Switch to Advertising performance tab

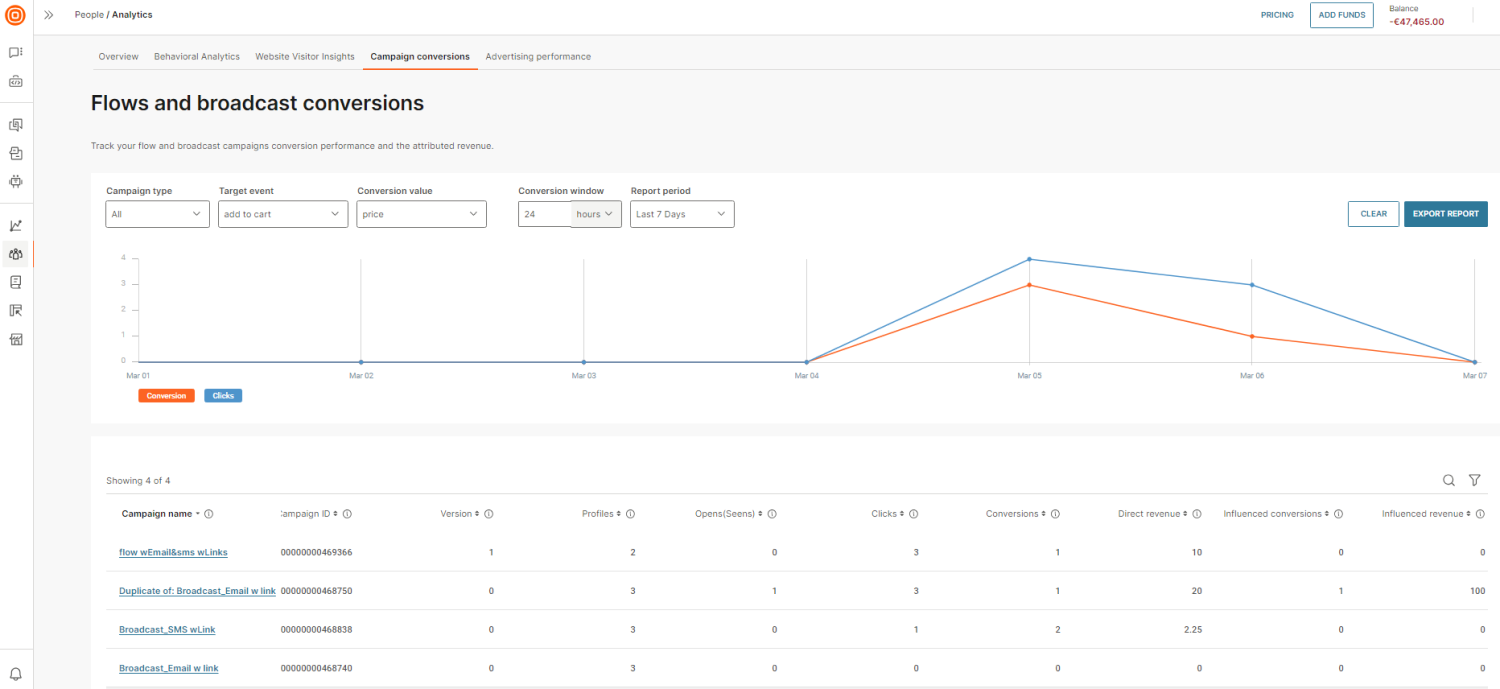[x=538, y=57]
